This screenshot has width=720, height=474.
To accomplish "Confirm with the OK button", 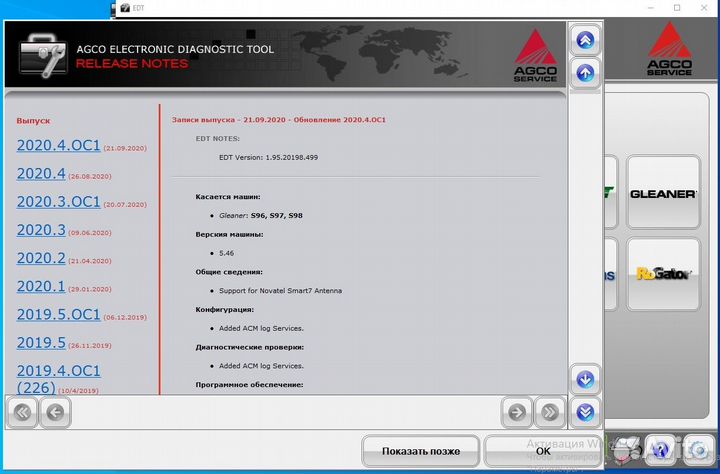I will click(x=542, y=451).
